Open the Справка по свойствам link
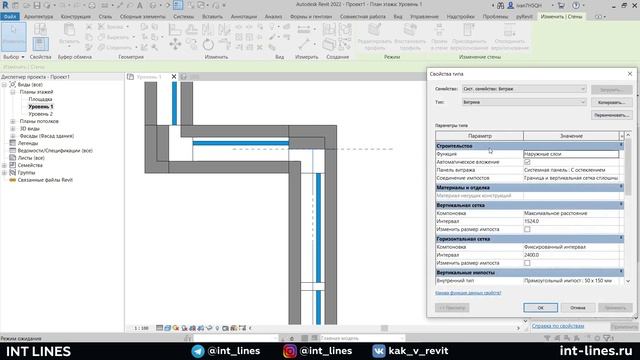The width and height of the screenshot is (640, 360). tap(558, 326)
